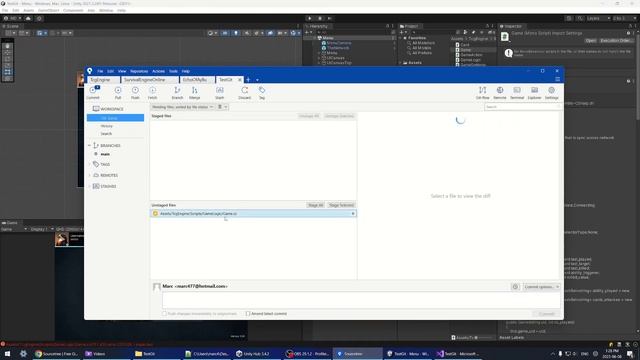
Task: Open Sourcetree Settings from the toolbar
Action: pos(551,92)
